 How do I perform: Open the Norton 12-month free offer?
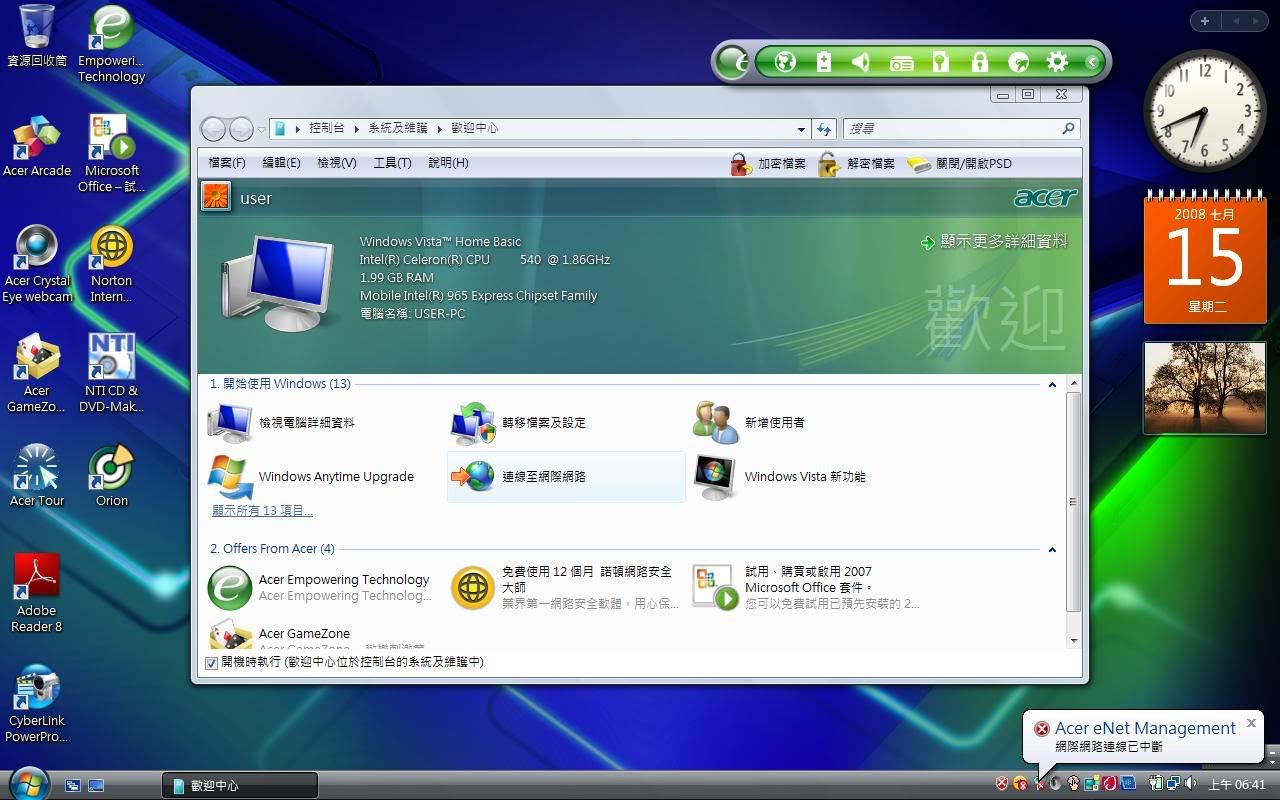click(566, 588)
